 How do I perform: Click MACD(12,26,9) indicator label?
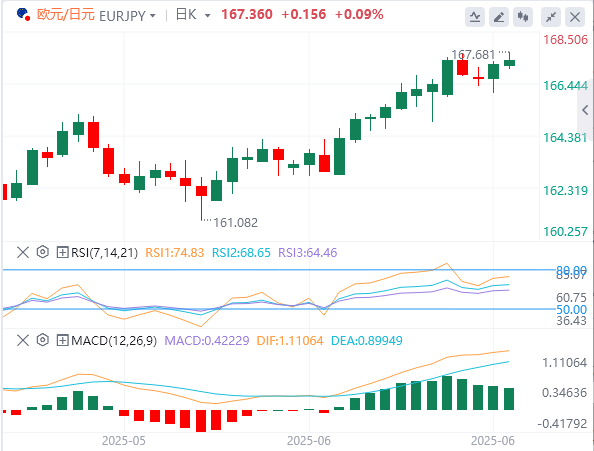click(114, 341)
